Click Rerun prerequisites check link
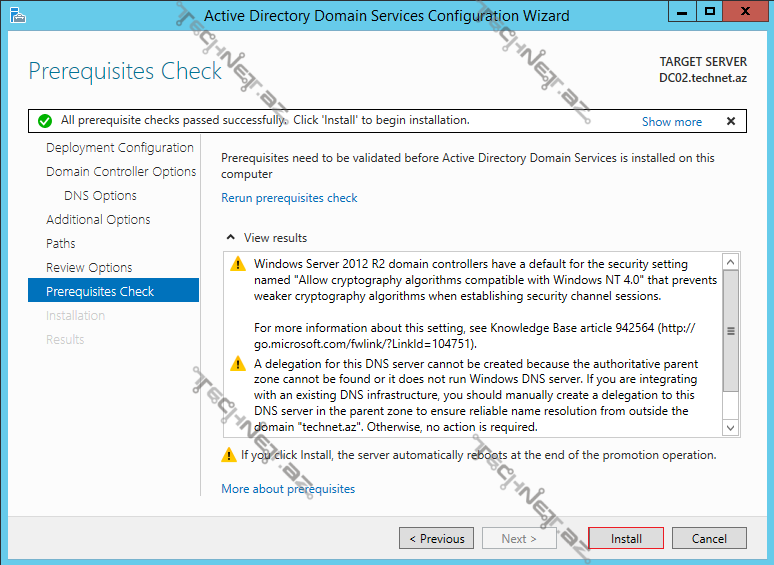Screen dimensions: 774x565 coord(289,198)
